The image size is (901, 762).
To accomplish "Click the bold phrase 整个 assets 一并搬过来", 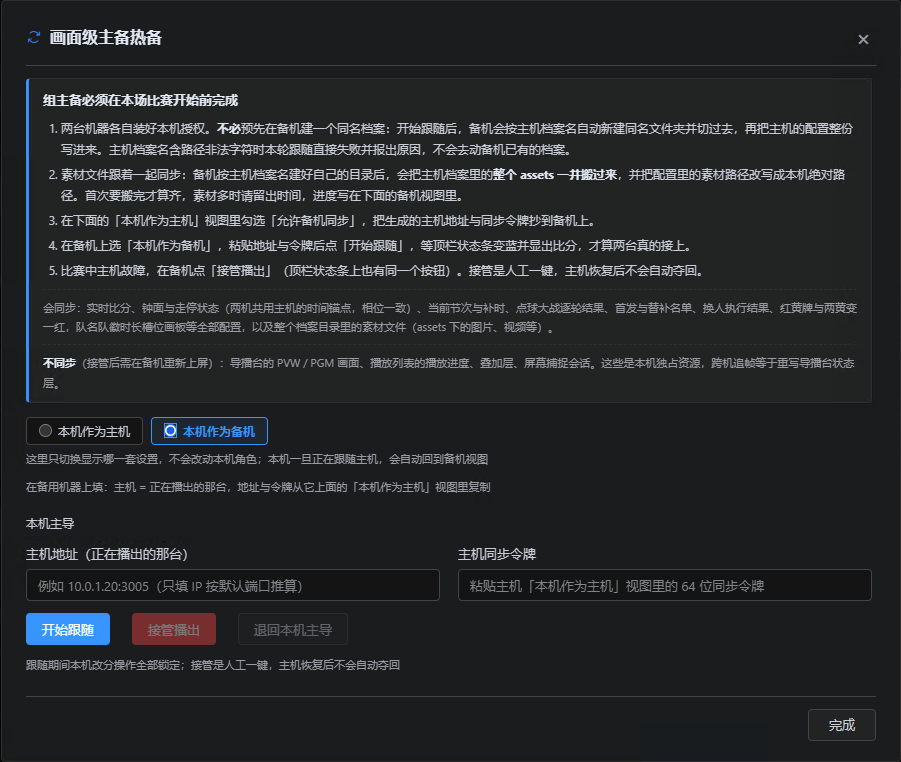I will (555, 175).
